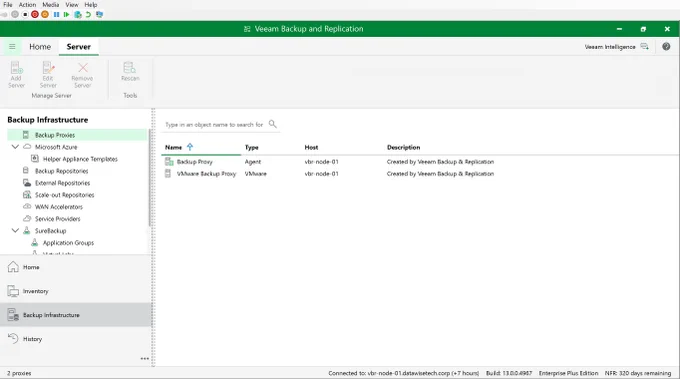Switch to the Home ribbon tab
The height and width of the screenshot is (379, 680).
40,46
